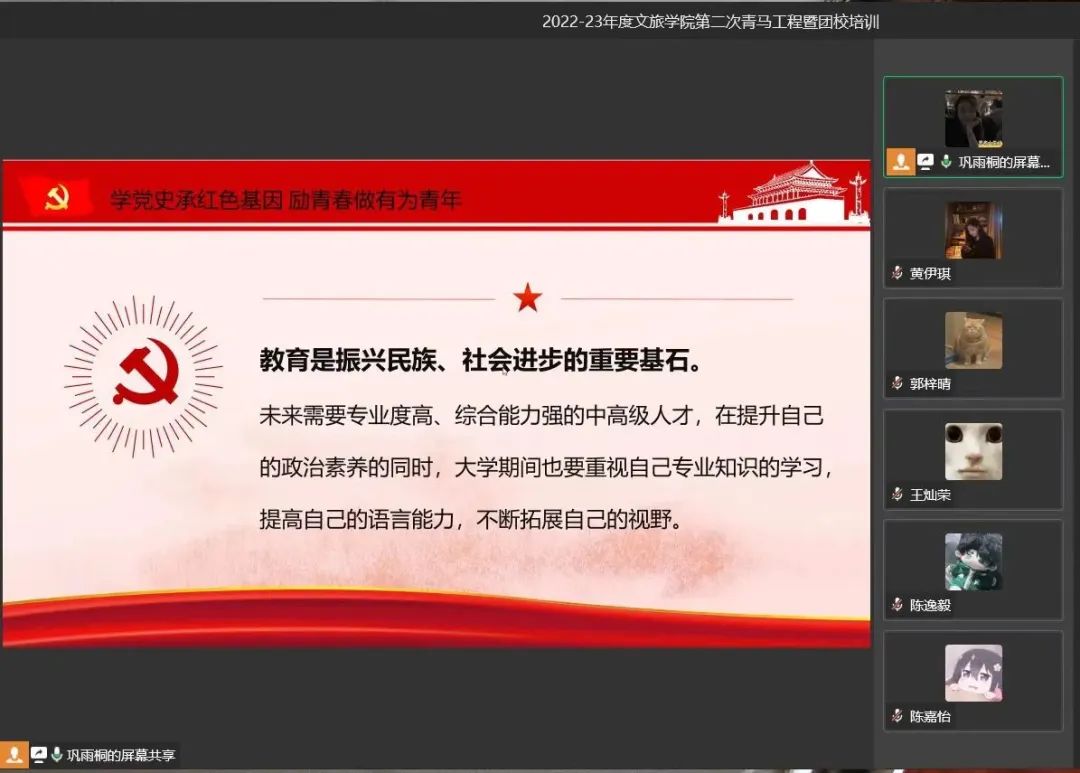Viewport: 1080px width, 773px height.
Task: Click the muted mic icon beside 郭梓晴
Action: [897, 383]
